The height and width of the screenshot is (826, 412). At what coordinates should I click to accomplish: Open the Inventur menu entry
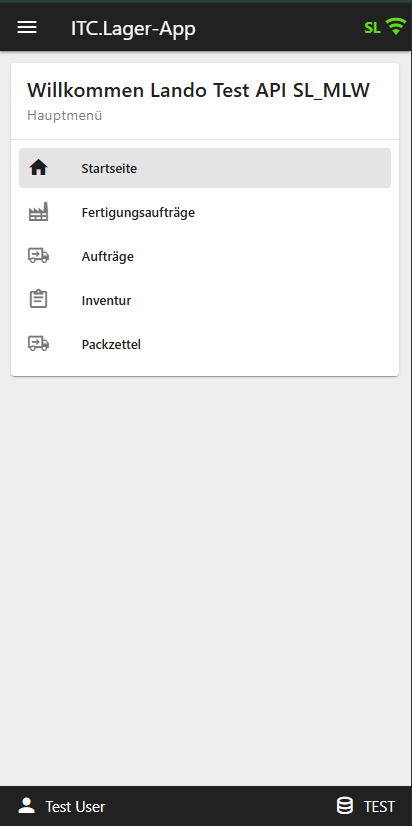[205, 300]
